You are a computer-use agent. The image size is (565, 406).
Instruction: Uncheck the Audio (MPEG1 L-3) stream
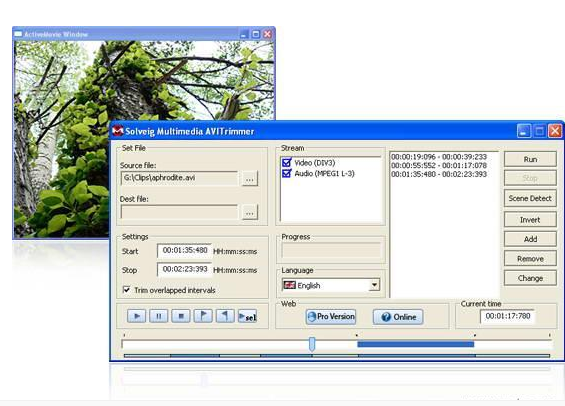(287, 174)
